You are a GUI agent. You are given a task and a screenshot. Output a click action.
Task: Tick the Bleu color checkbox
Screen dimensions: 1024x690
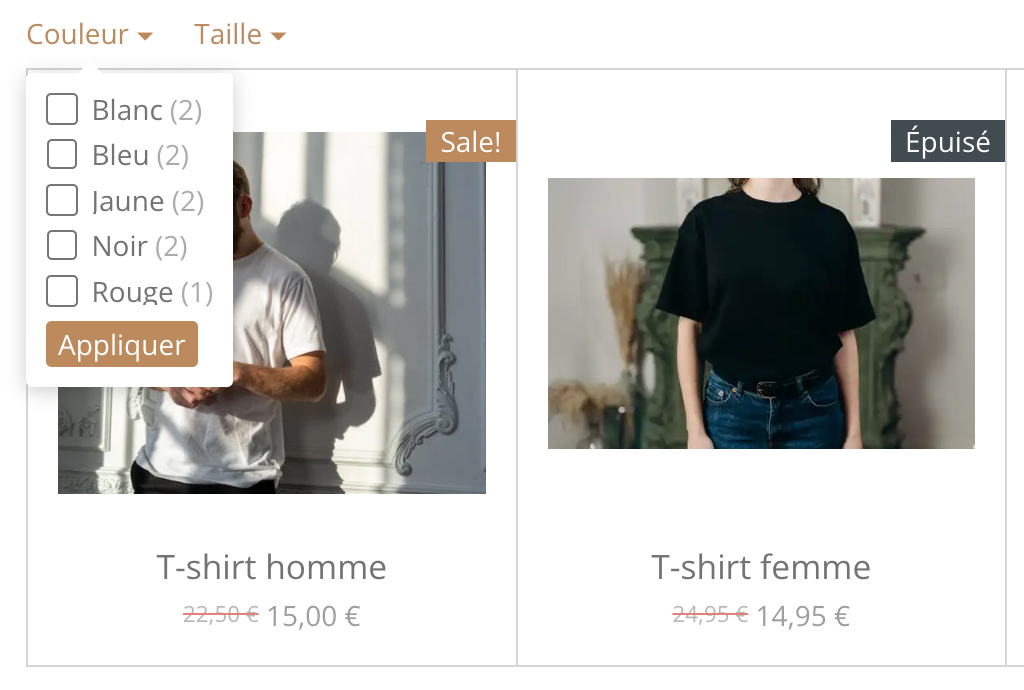click(62, 154)
